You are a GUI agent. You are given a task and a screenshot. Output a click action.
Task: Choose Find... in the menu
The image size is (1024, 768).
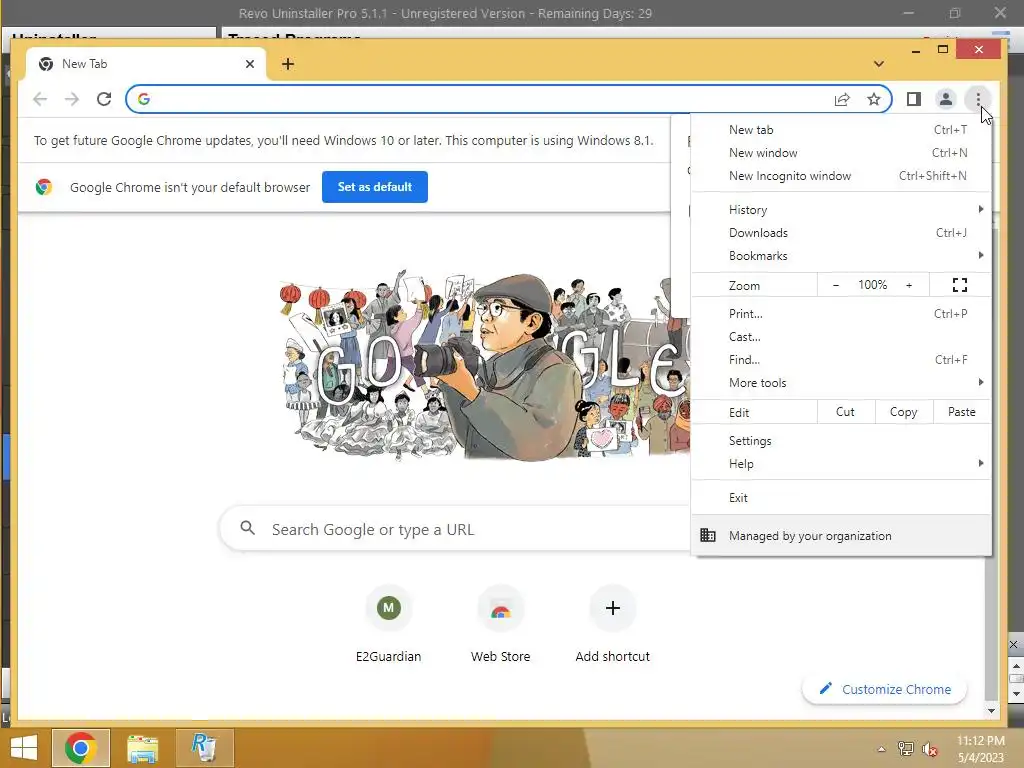[841, 360]
